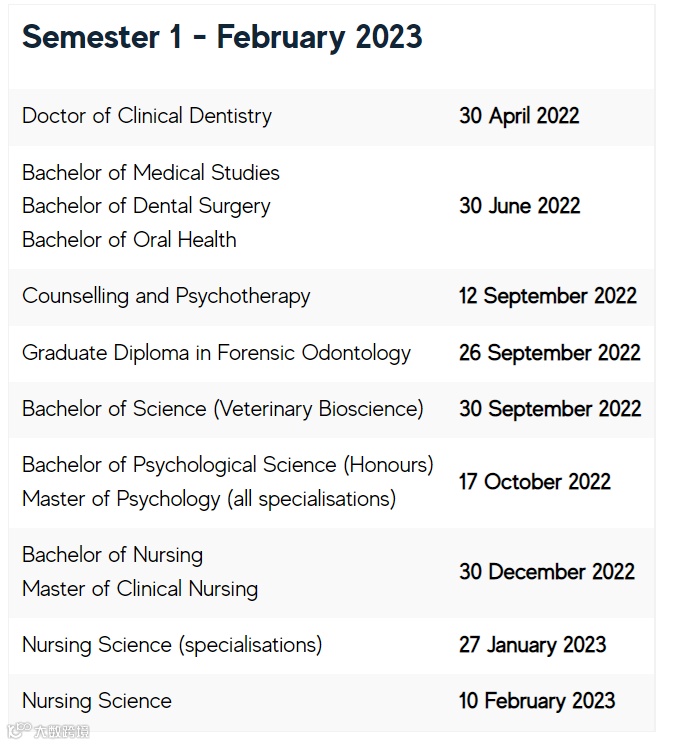This screenshot has width=675, height=745.
Task: Click the 30 September 2022 date
Action: coord(550,410)
